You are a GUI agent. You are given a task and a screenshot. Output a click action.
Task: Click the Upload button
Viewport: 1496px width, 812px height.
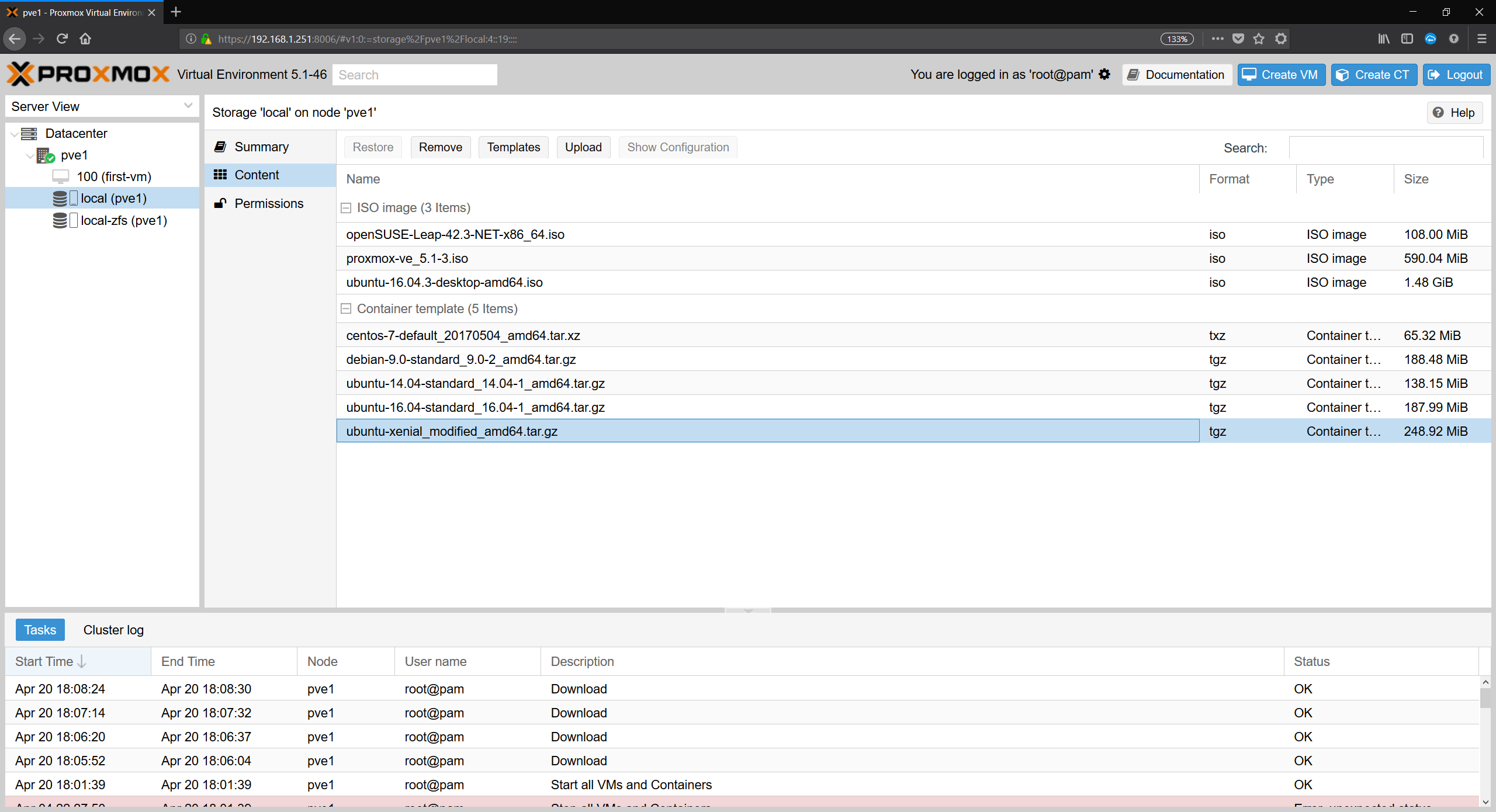pos(583,146)
